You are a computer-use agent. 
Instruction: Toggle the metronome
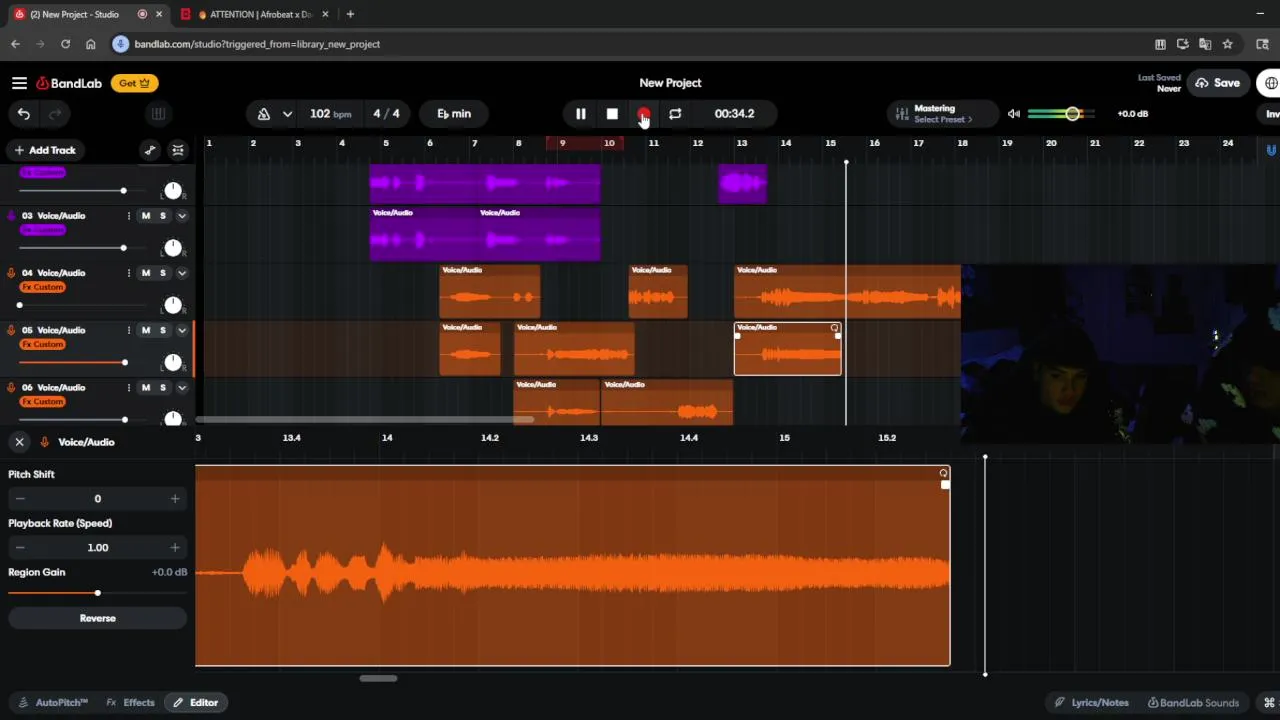click(264, 114)
